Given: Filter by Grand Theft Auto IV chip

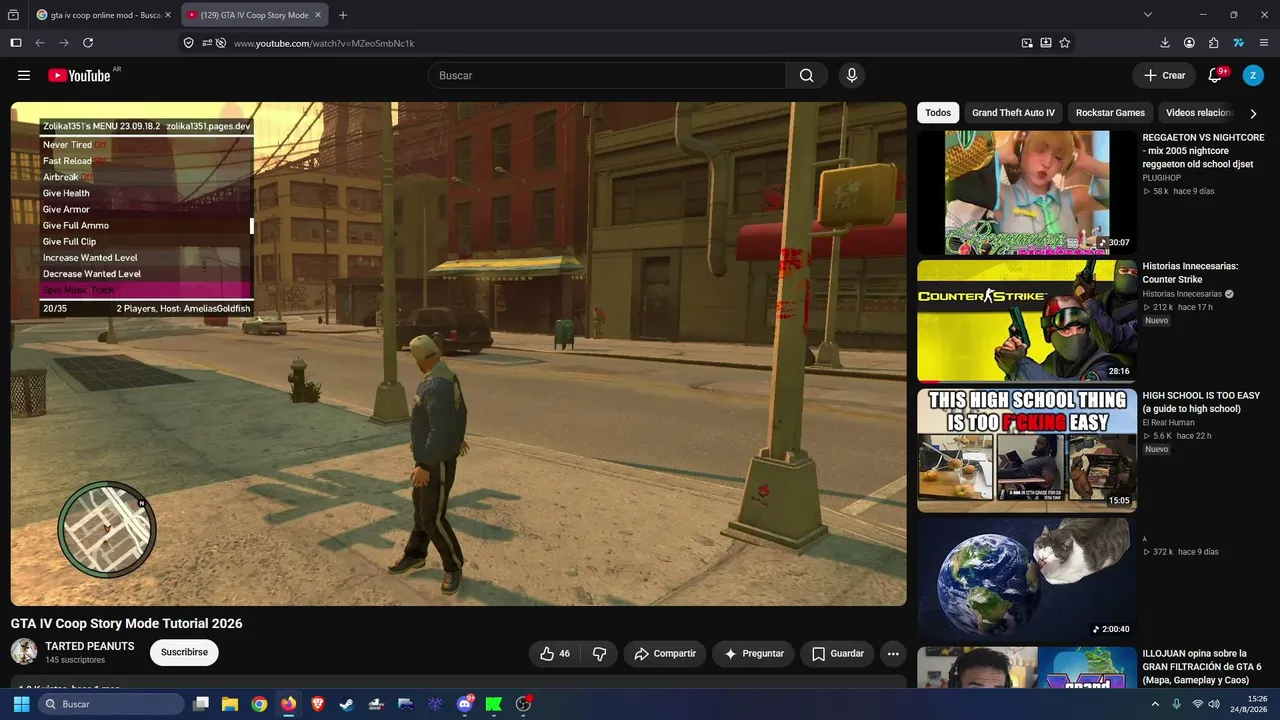Looking at the screenshot, I should click(x=1013, y=113).
